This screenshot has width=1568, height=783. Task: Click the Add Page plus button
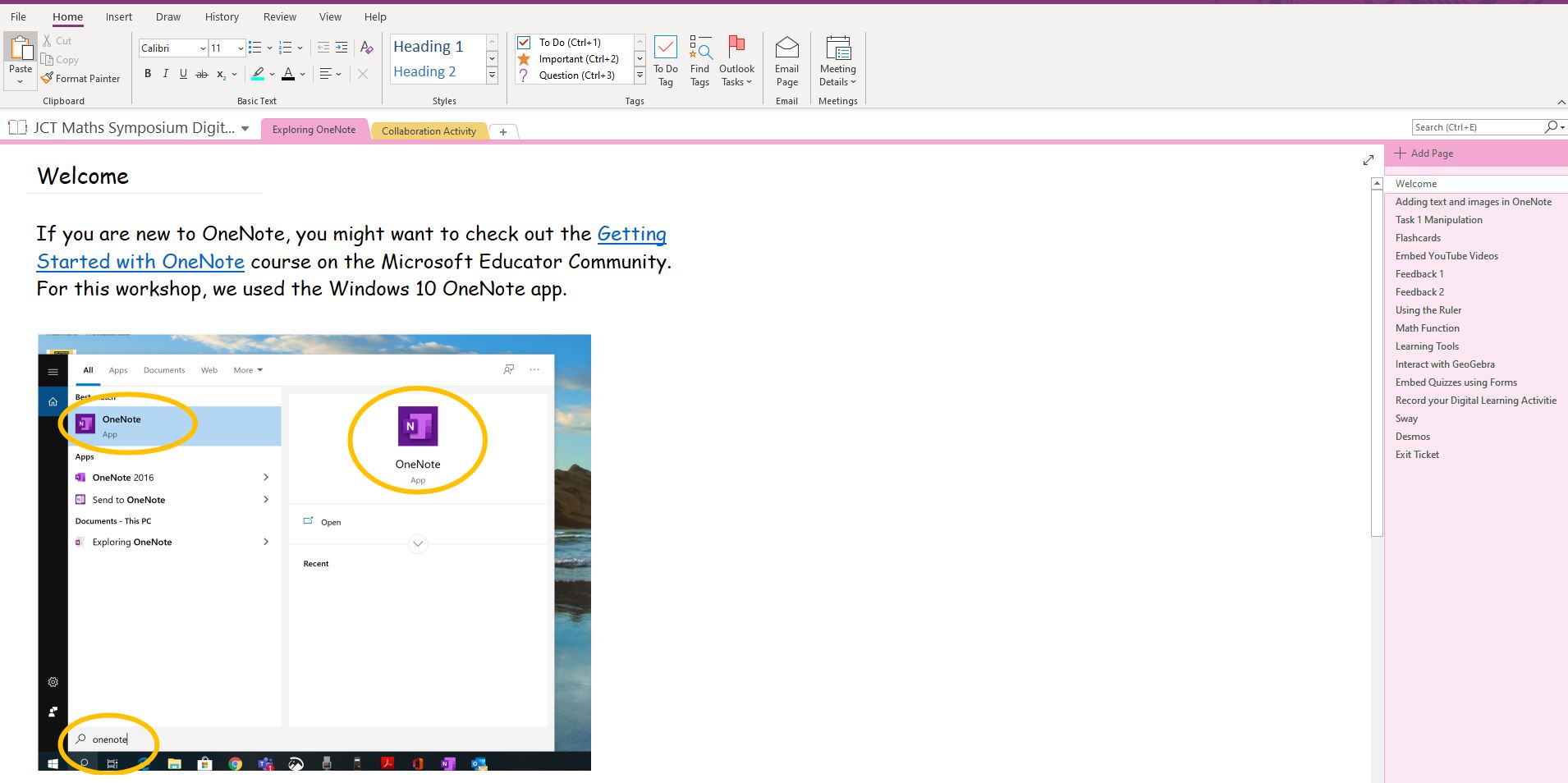(1400, 153)
